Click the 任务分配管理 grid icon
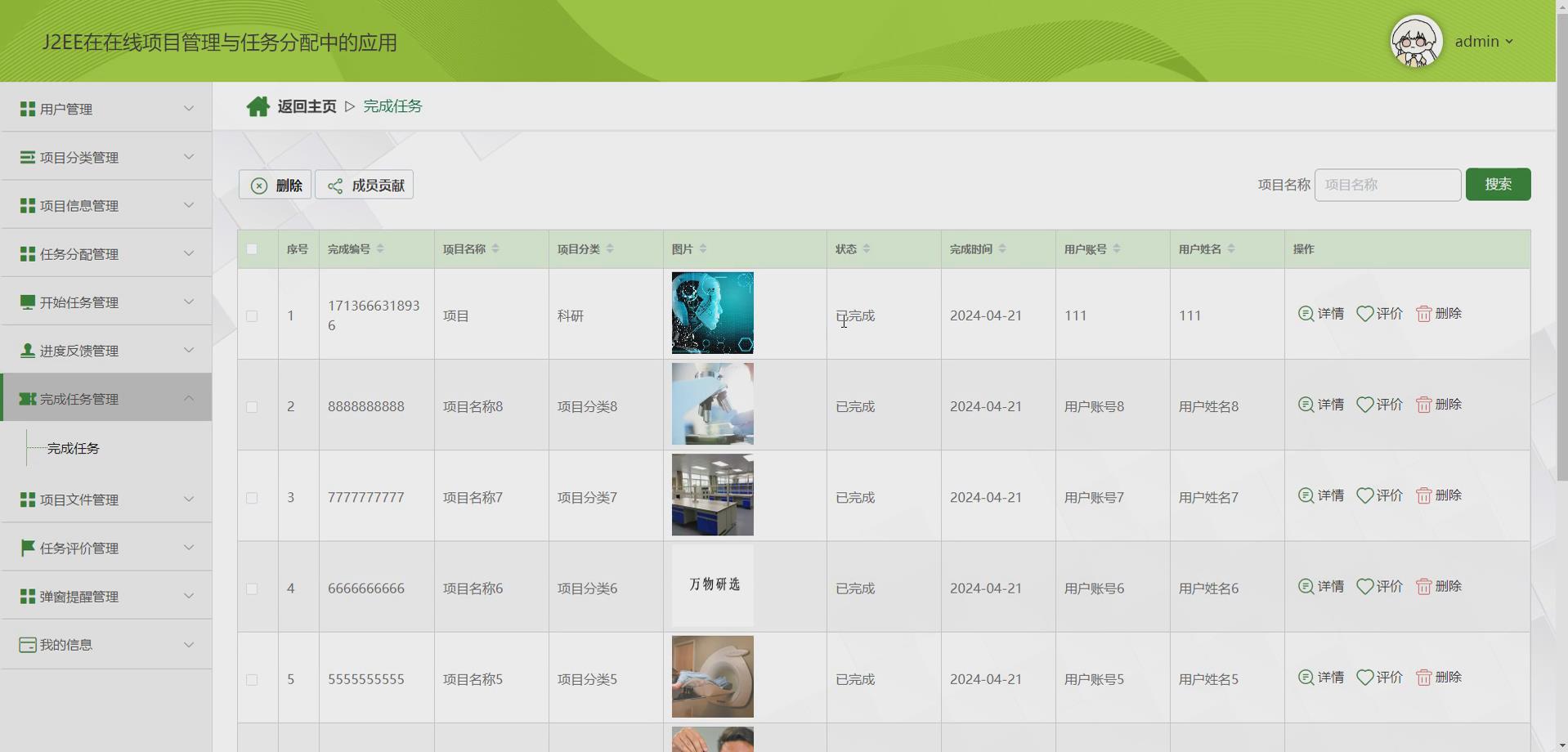This screenshot has width=1568, height=752. click(28, 254)
